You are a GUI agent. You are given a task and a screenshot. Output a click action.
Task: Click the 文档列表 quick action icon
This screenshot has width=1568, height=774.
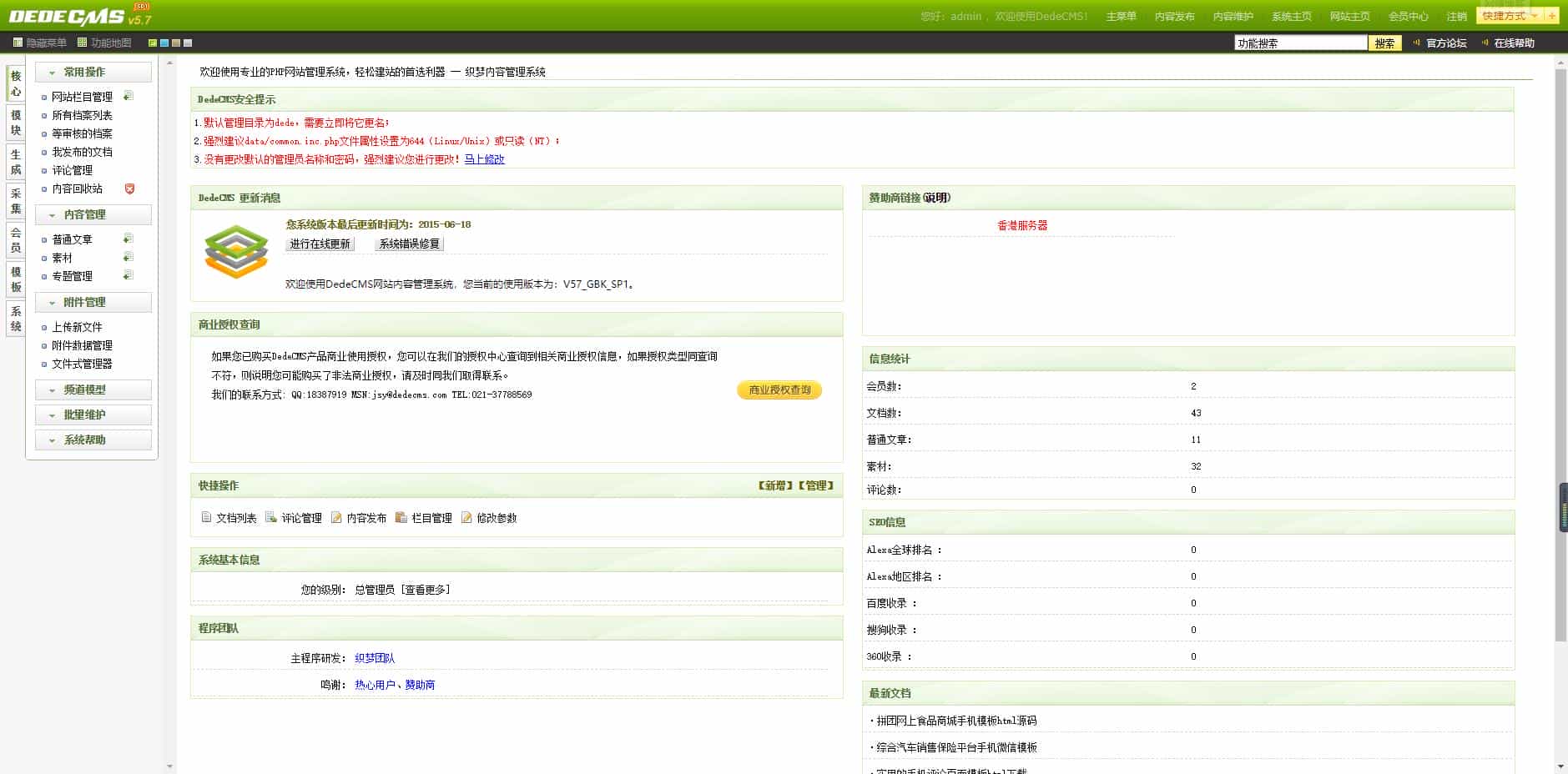[206, 517]
